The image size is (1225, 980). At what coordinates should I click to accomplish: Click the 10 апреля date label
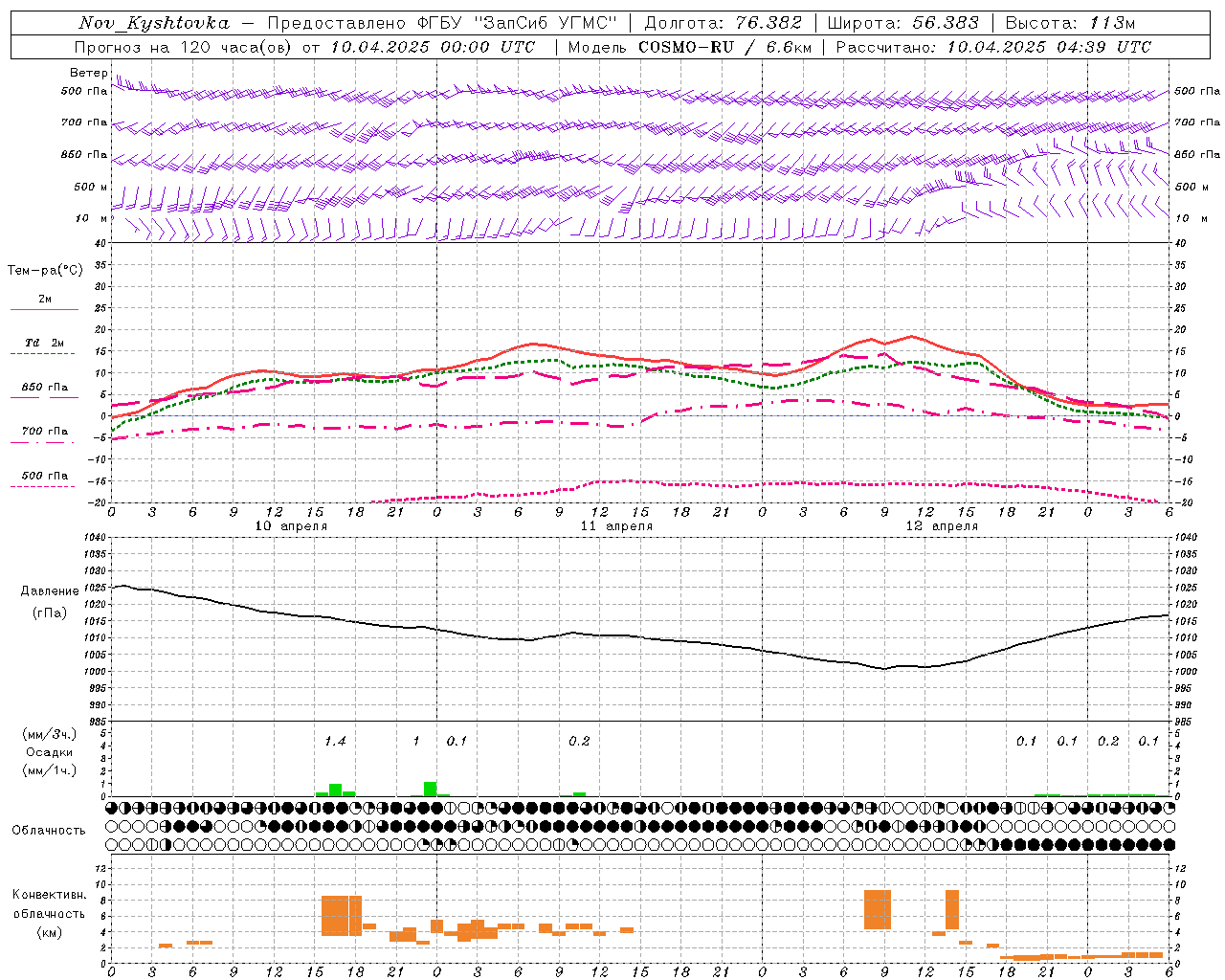[291, 526]
